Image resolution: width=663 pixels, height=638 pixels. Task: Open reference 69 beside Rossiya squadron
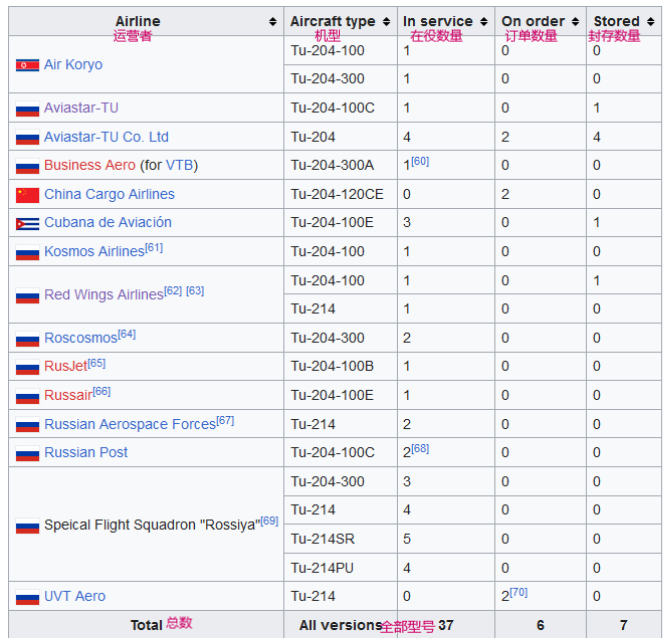pos(269,521)
